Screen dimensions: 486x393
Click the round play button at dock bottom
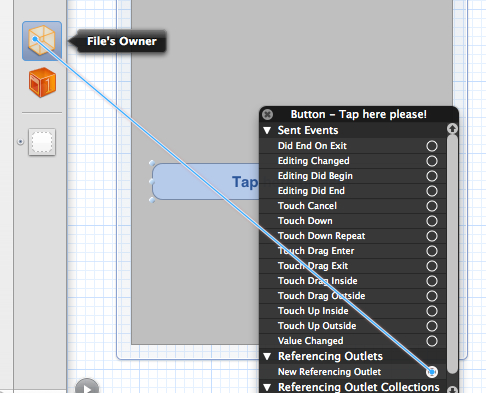(87, 387)
